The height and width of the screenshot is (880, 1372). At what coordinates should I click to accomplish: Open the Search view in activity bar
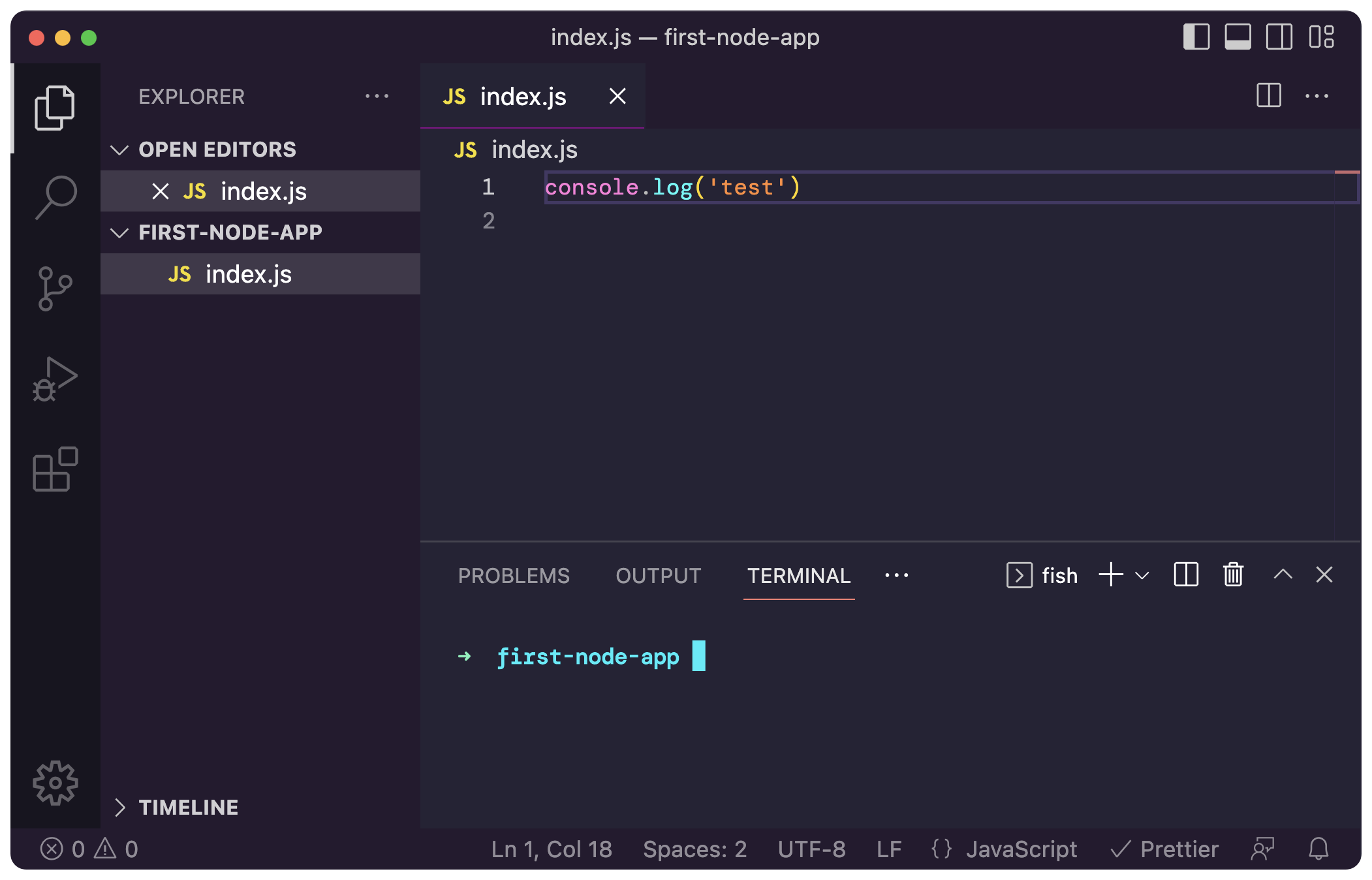(x=55, y=197)
